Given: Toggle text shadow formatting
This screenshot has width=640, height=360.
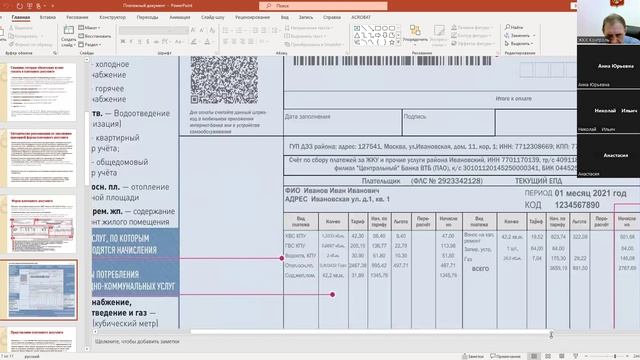Looking at the screenshot, I should (x=147, y=42).
